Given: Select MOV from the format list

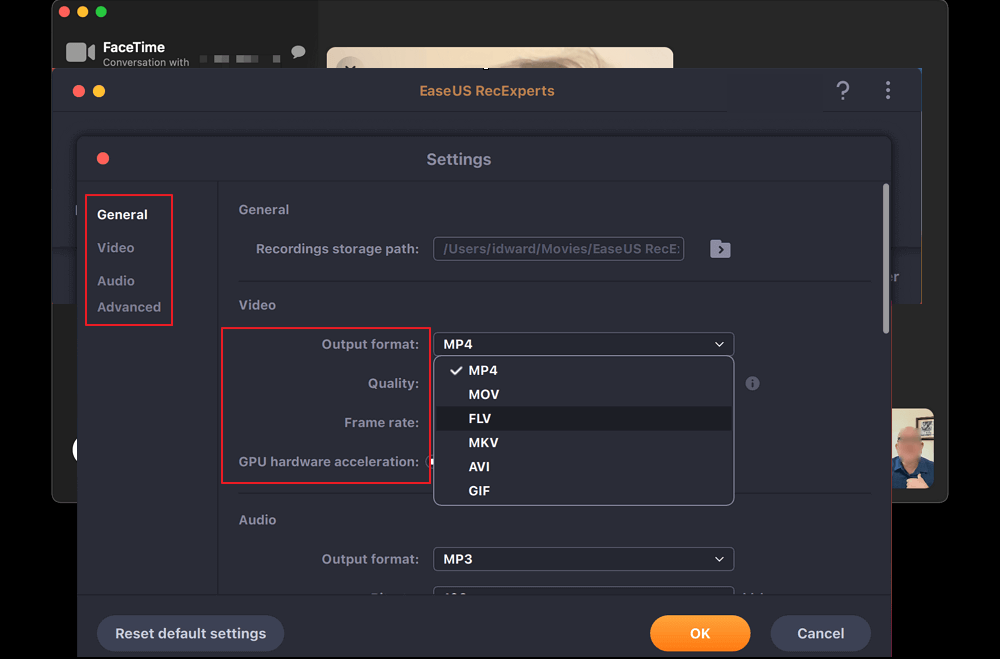Looking at the screenshot, I should [584, 395].
